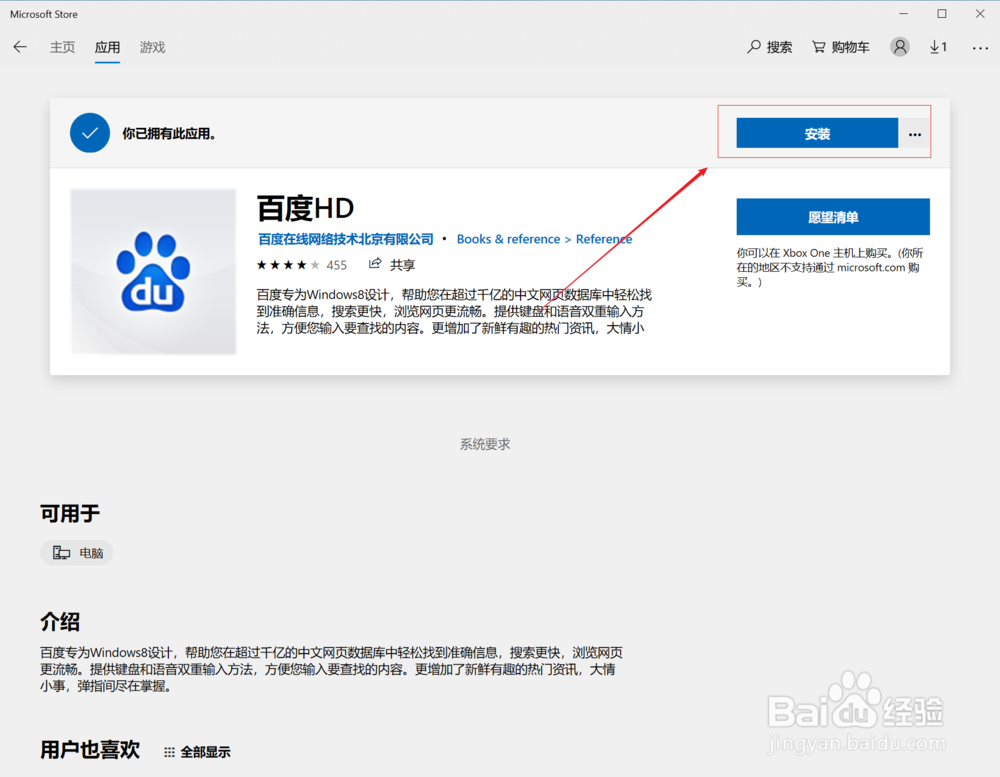Open the user account avatar
This screenshot has width=1000, height=777.
900,47
